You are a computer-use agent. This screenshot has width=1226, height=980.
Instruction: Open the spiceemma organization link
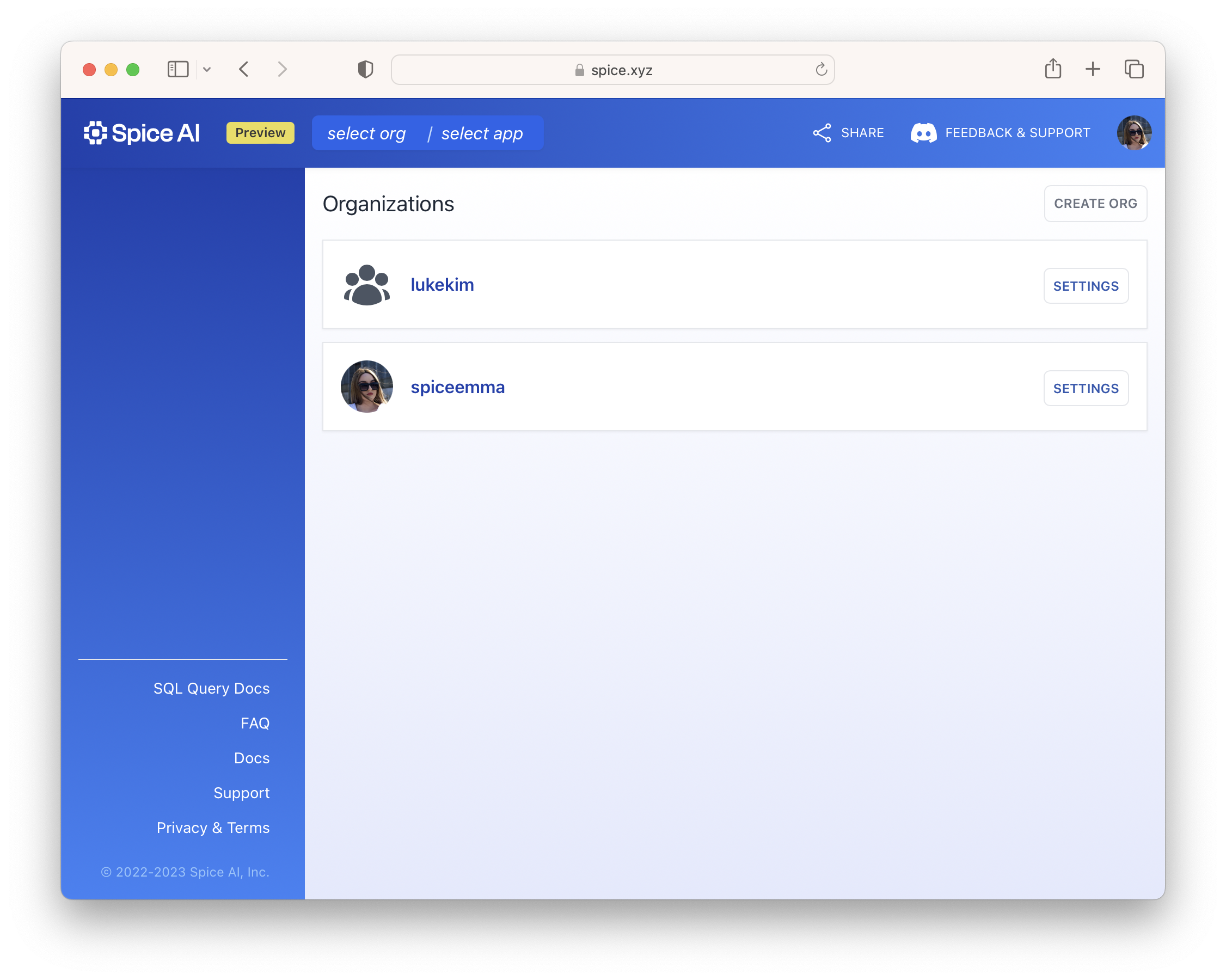click(x=457, y=387)
